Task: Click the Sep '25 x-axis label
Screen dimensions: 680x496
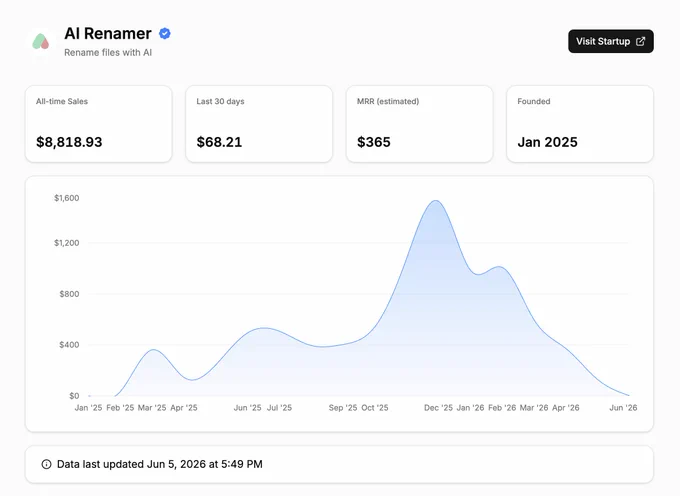Action: tap(343, 408)
